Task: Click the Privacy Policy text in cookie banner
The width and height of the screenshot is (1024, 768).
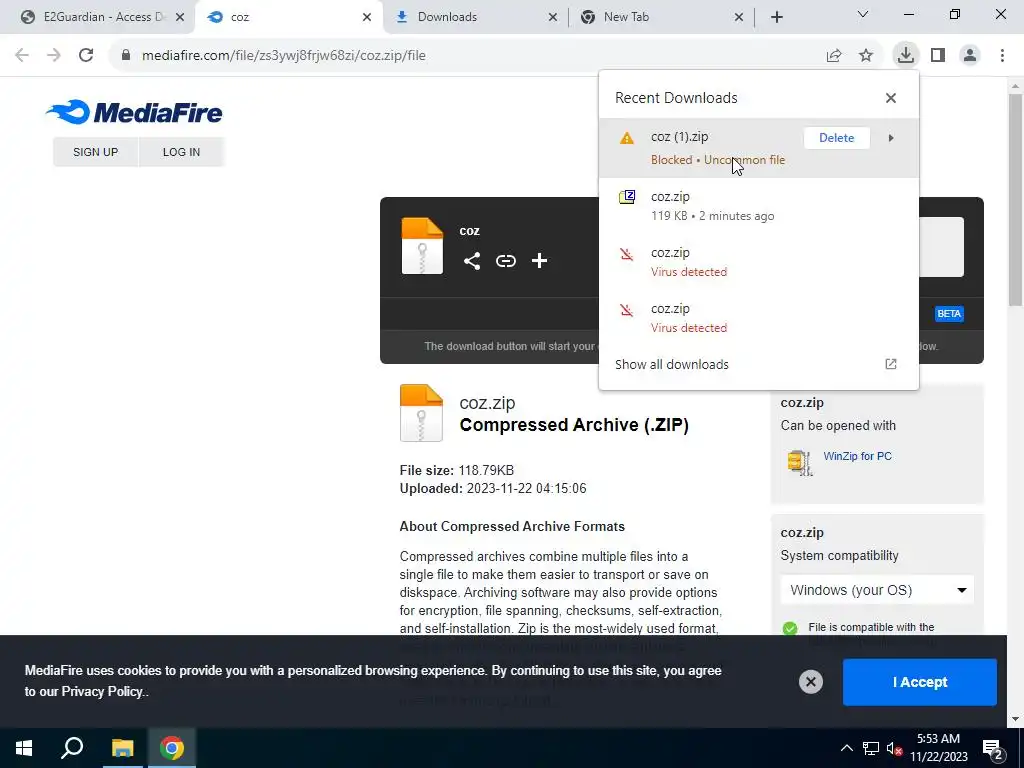Action: (x=102, y=692)
